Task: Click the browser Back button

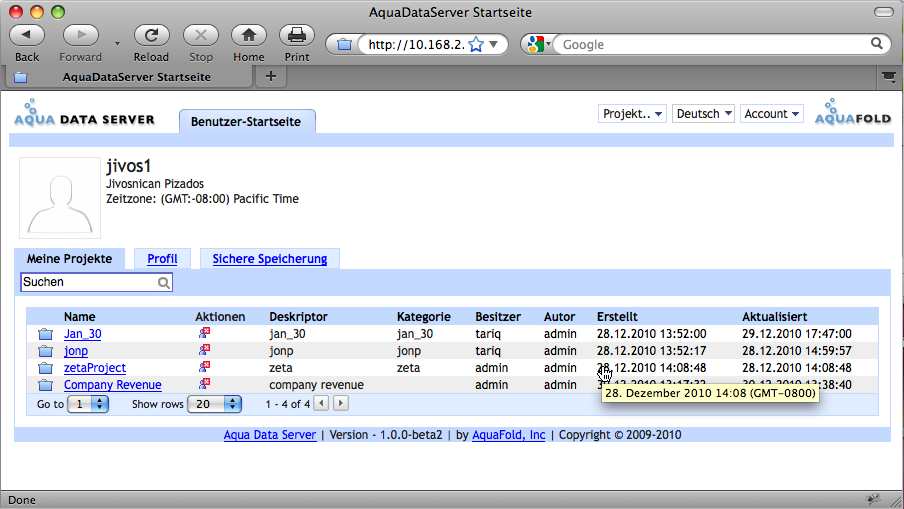Action: tap(27, 35)
